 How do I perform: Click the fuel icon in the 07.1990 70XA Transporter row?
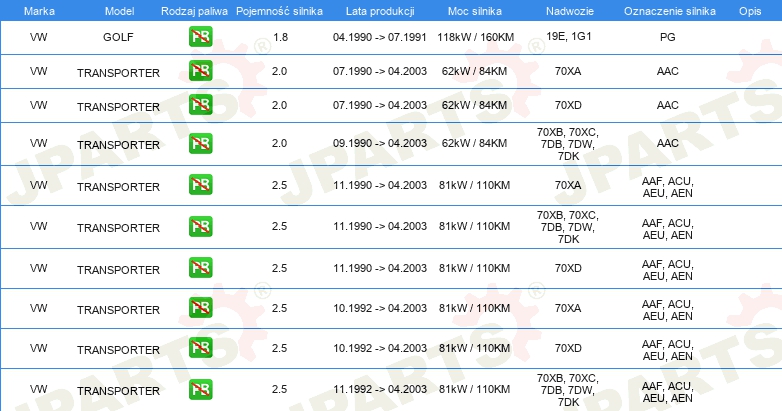tap(200, 71)
